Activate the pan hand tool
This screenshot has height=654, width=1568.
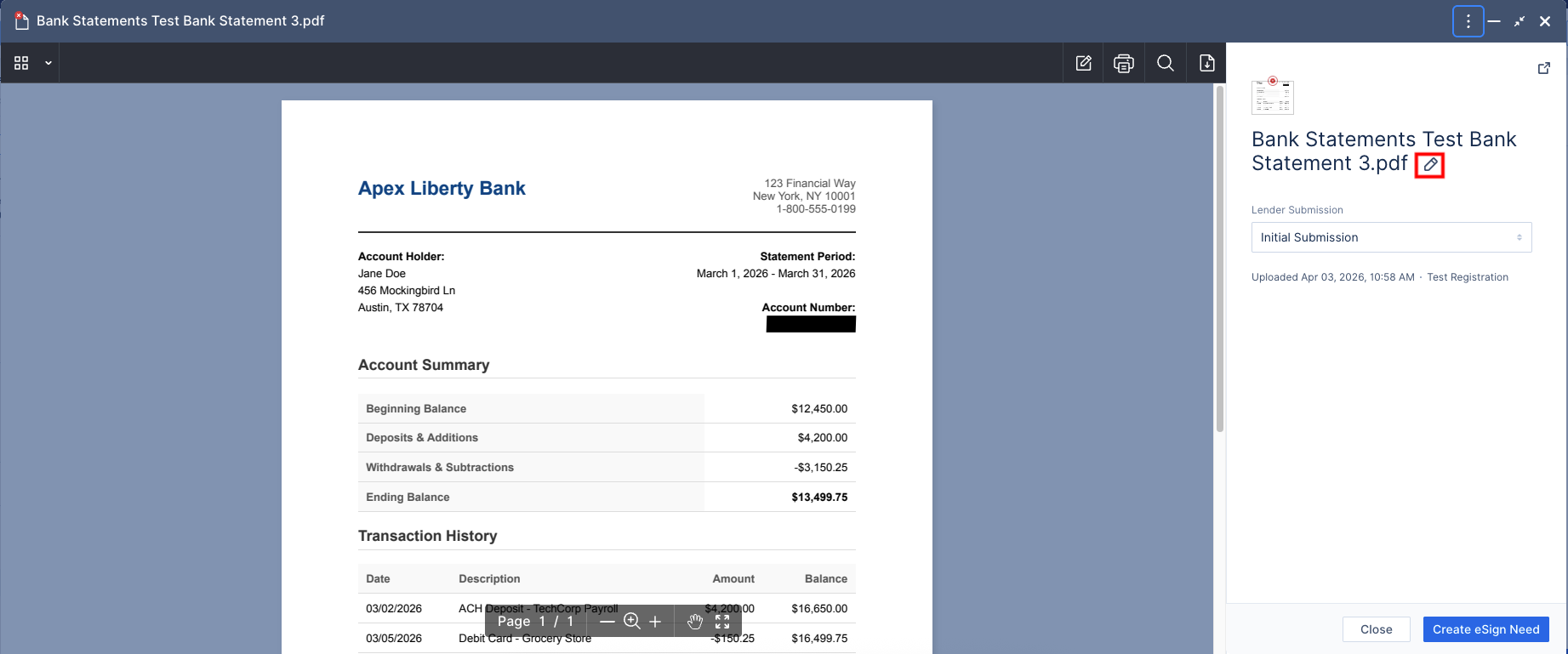point(695,622)
